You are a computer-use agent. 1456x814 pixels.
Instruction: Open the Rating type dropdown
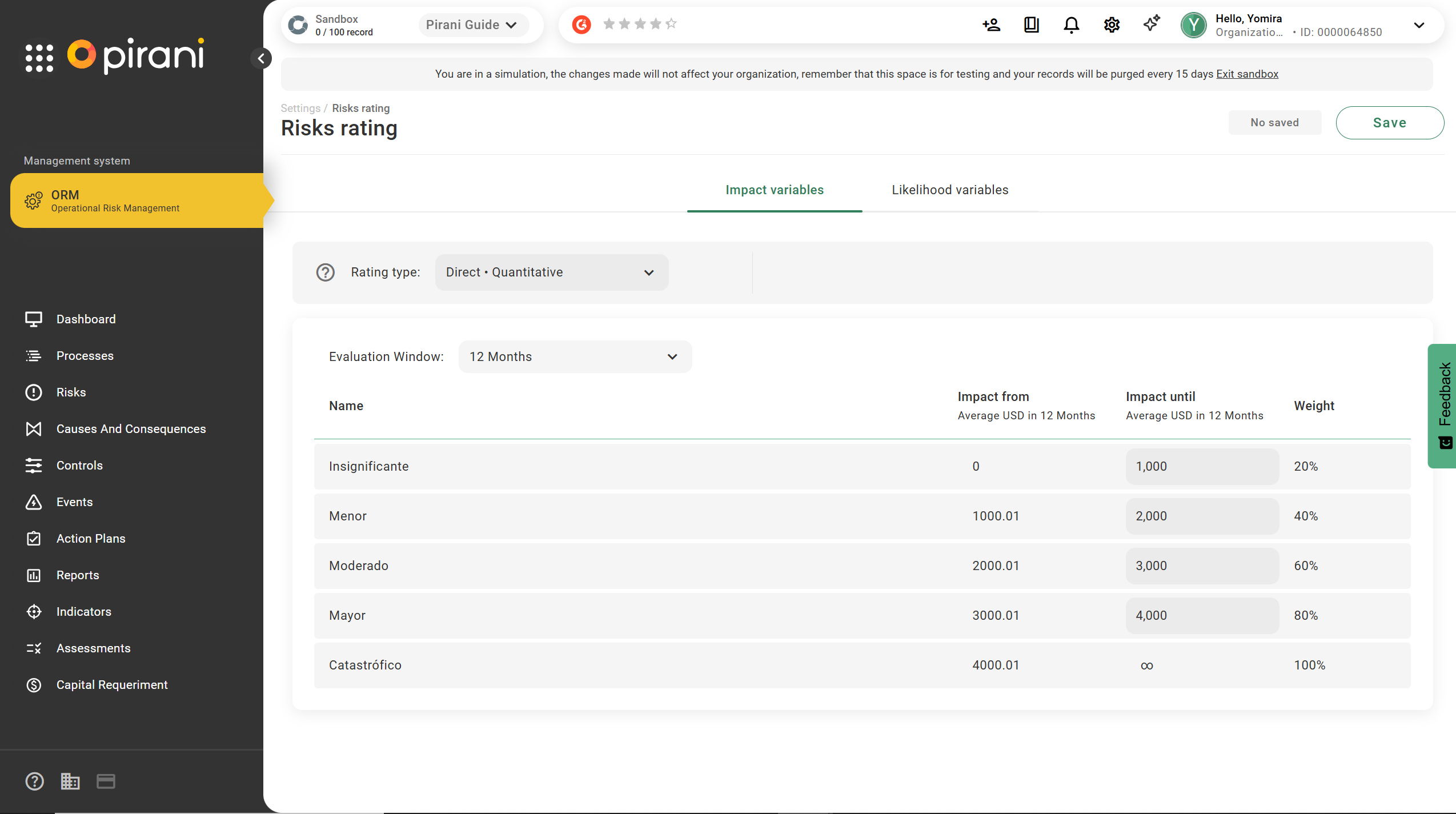(551, 272)
